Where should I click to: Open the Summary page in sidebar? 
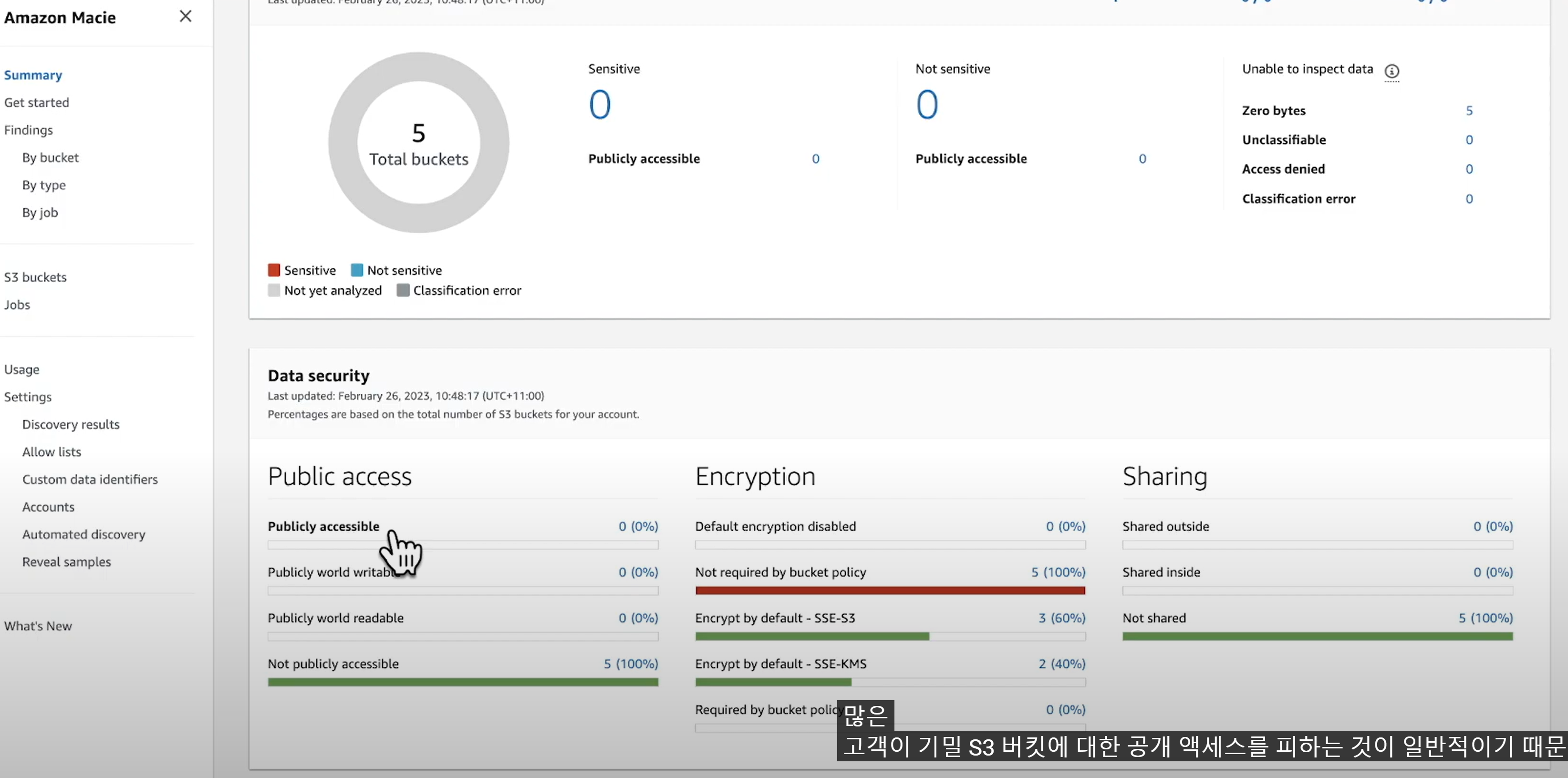(33, 75)
